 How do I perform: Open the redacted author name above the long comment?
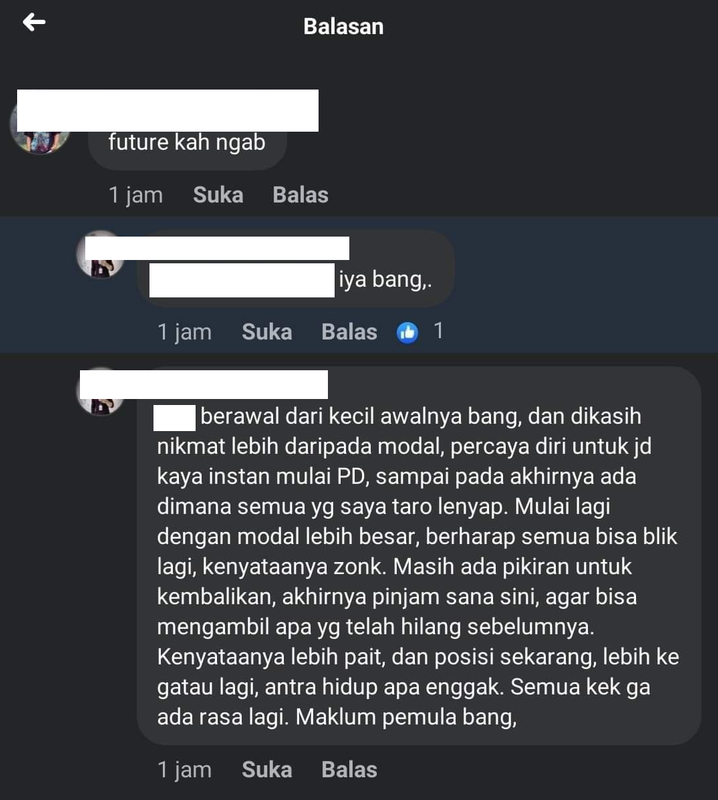point(204,385)
